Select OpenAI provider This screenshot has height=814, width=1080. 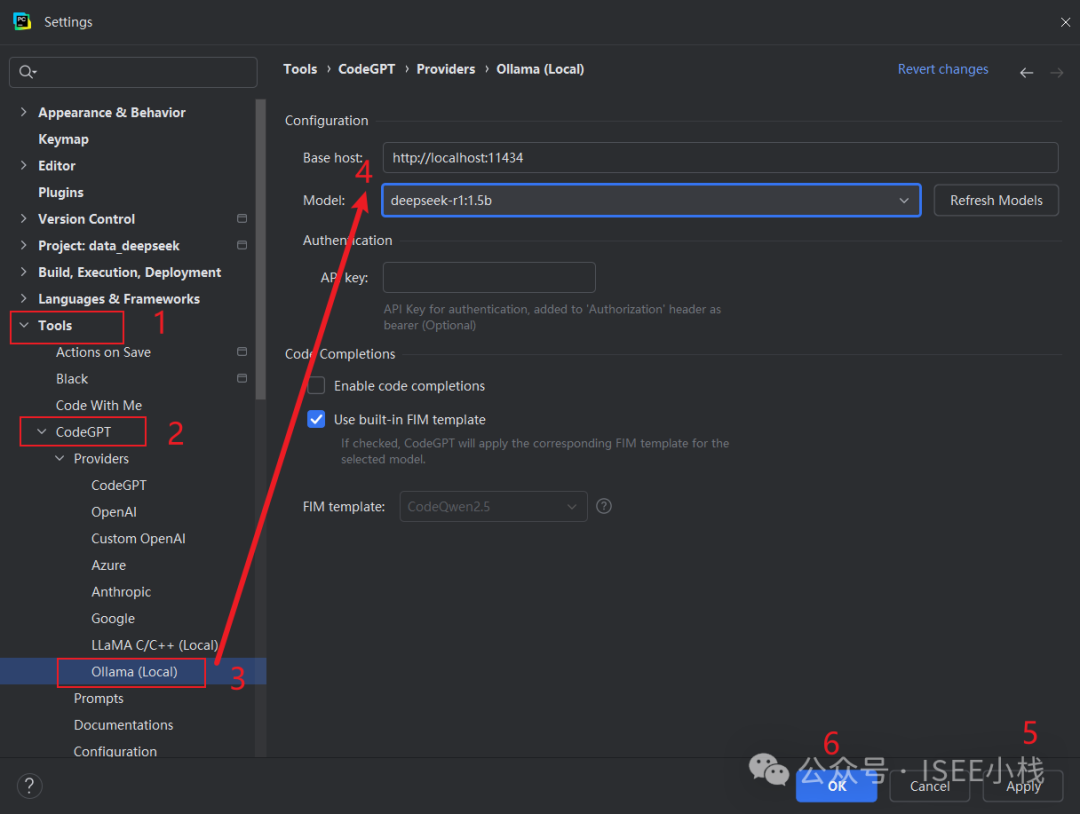(x=114, y=512)
